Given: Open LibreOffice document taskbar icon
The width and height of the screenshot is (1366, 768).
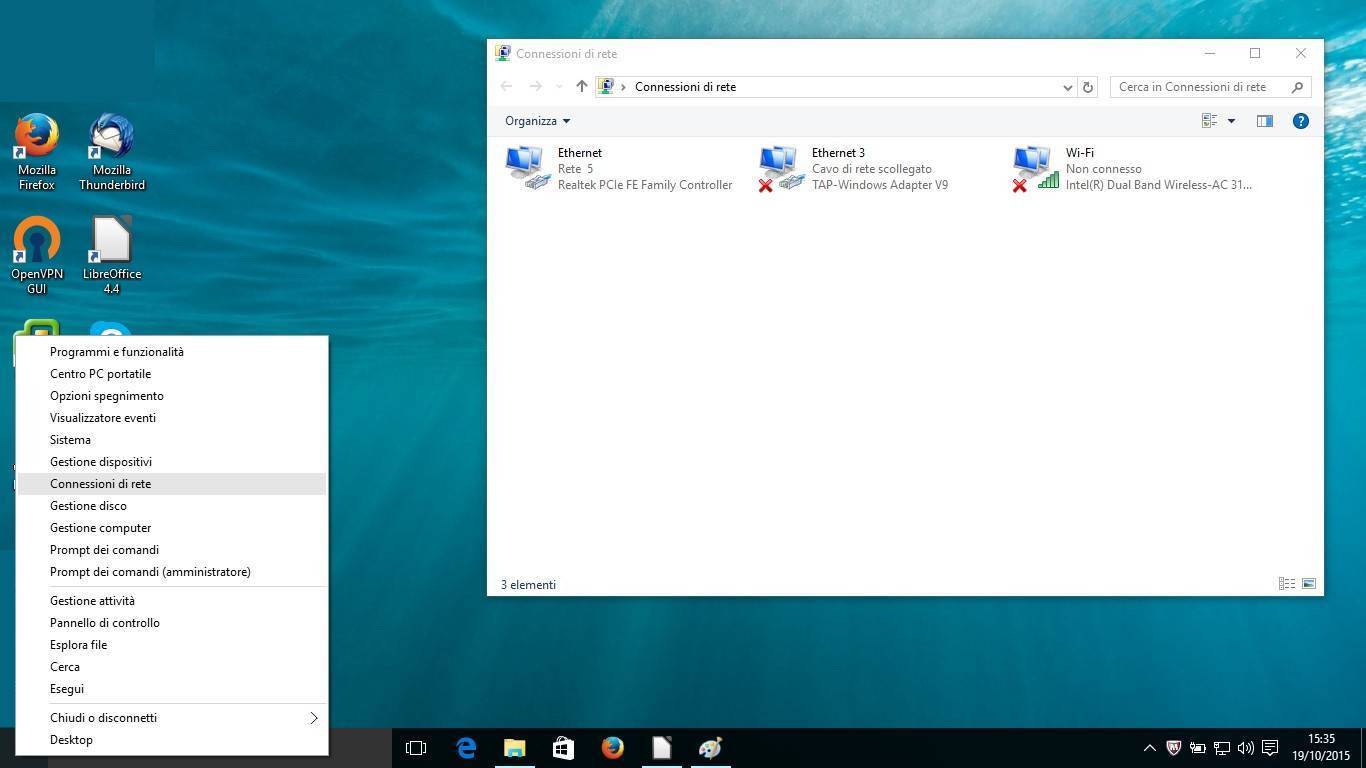Looking at the screenshot, I should (x=662, y=748).
